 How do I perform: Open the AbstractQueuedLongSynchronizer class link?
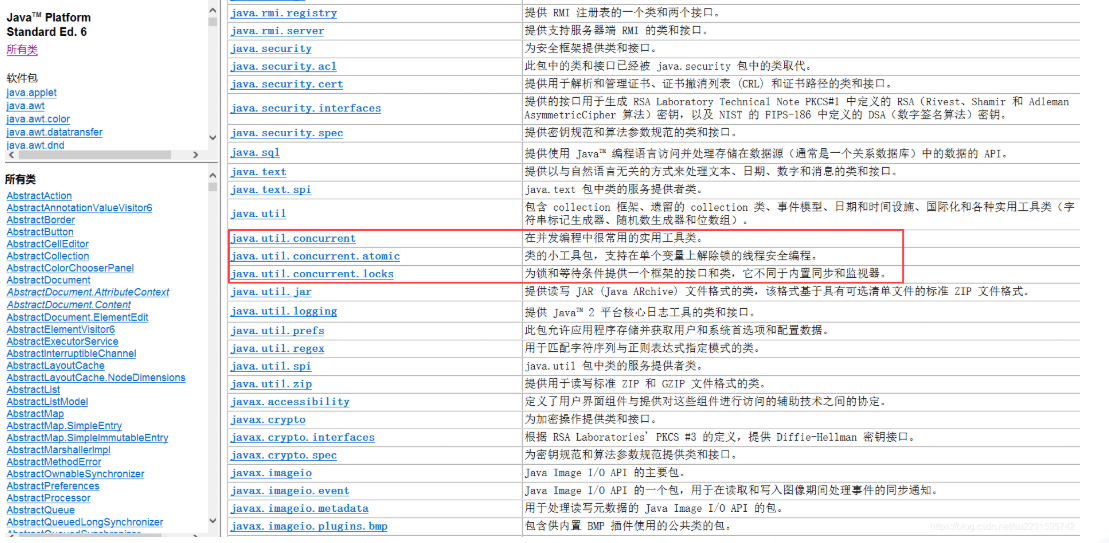[84, 522]
